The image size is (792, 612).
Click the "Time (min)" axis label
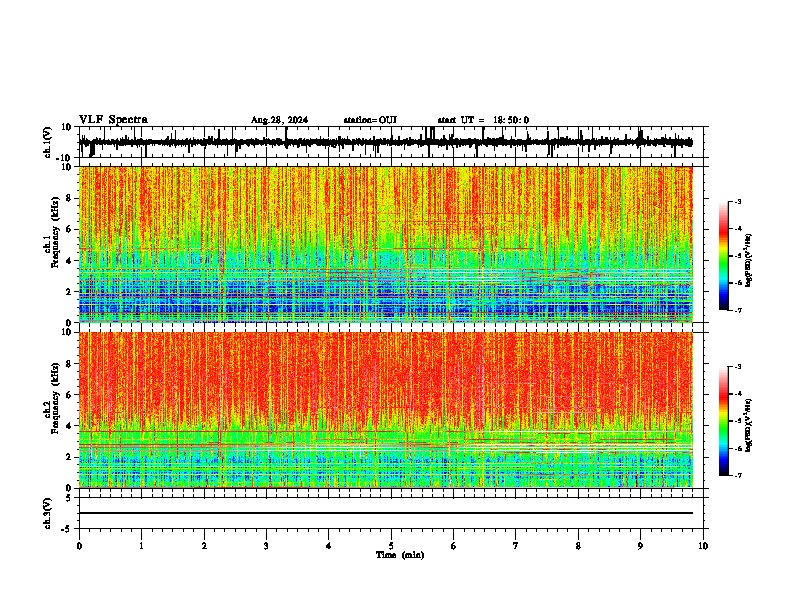click(x=400, y=555)
